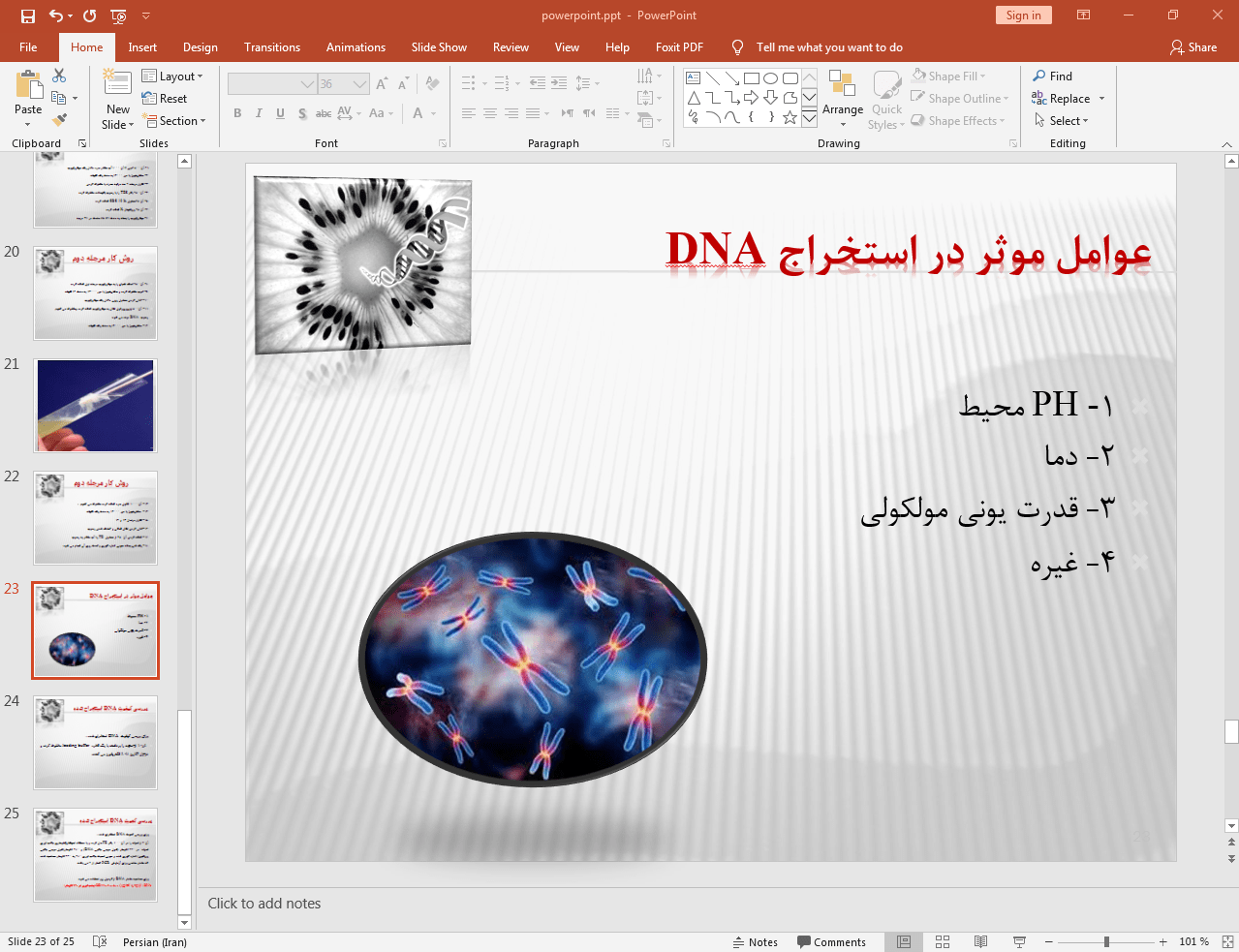Redo with the repeat arrow icon
The width and height of the screenshot is (1239, 952).
(90, 15)
